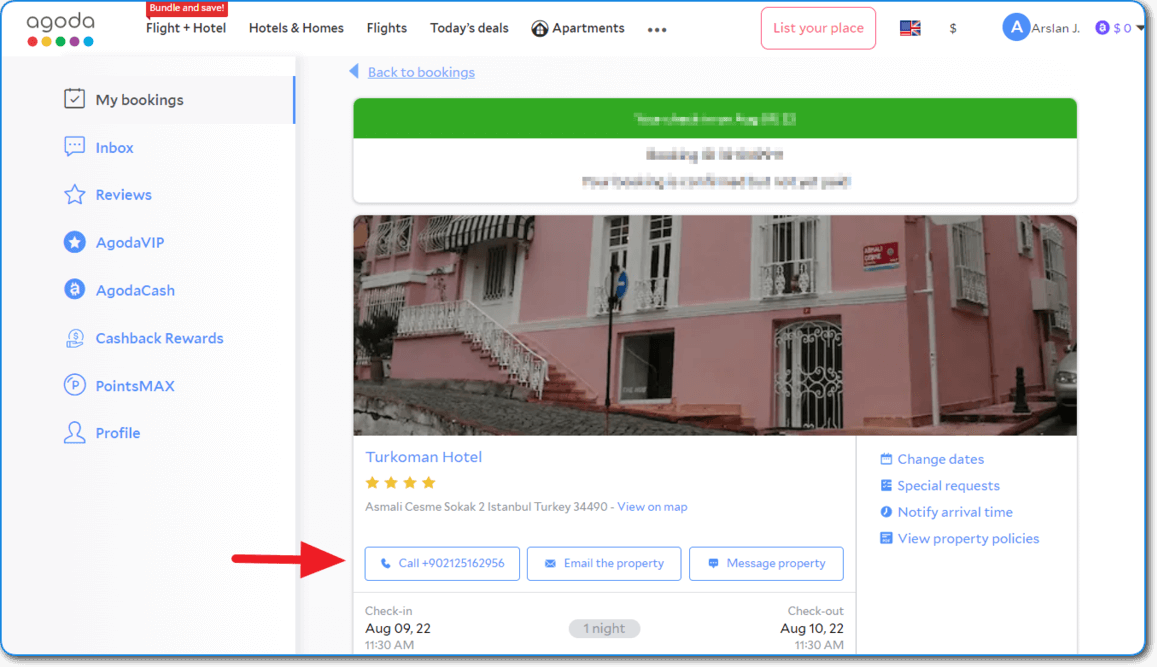The image size is (1157, 667).
Task: Open Today's deals menu item
Action: [x=469, y=28]
